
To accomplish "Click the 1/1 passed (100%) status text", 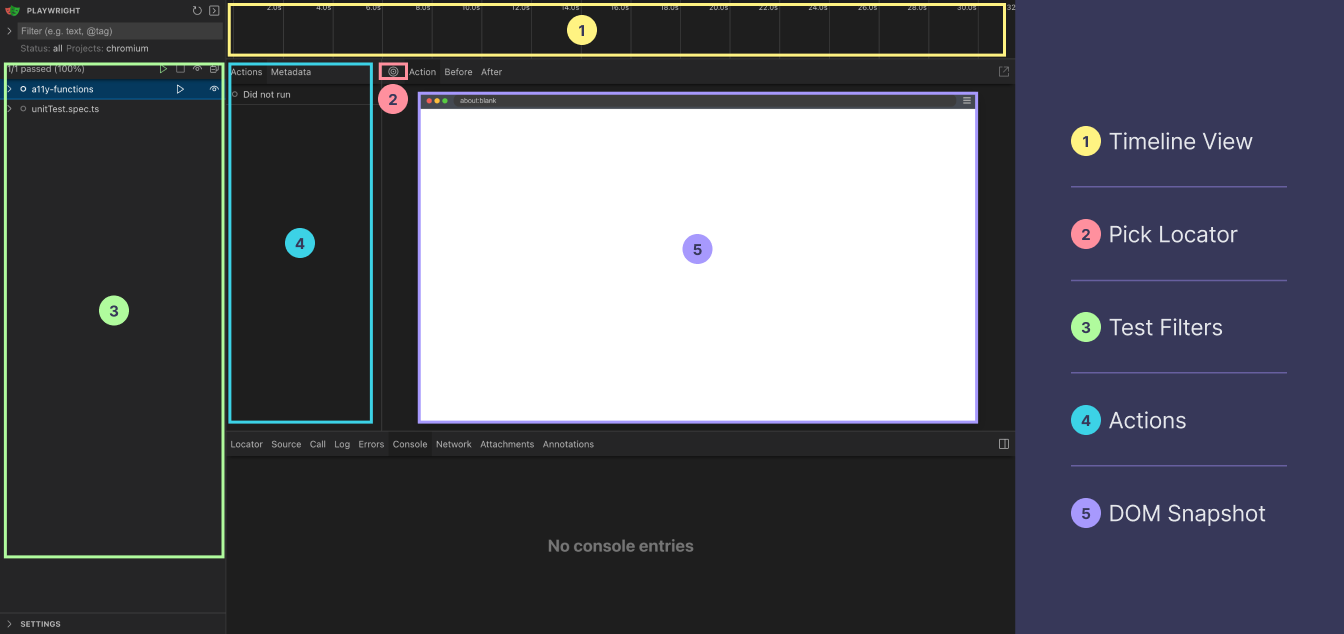I will (46, 69).
